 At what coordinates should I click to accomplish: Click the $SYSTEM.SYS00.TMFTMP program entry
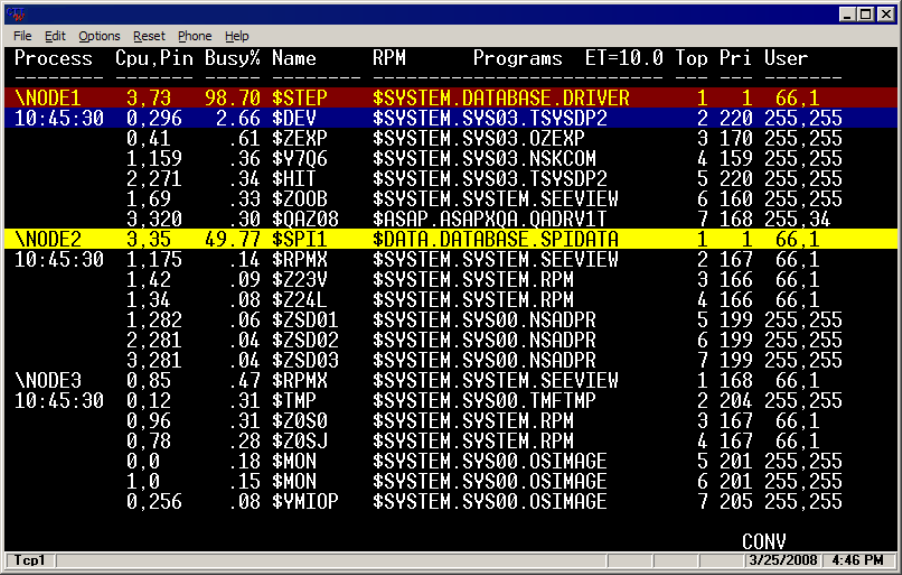(489, 401)
